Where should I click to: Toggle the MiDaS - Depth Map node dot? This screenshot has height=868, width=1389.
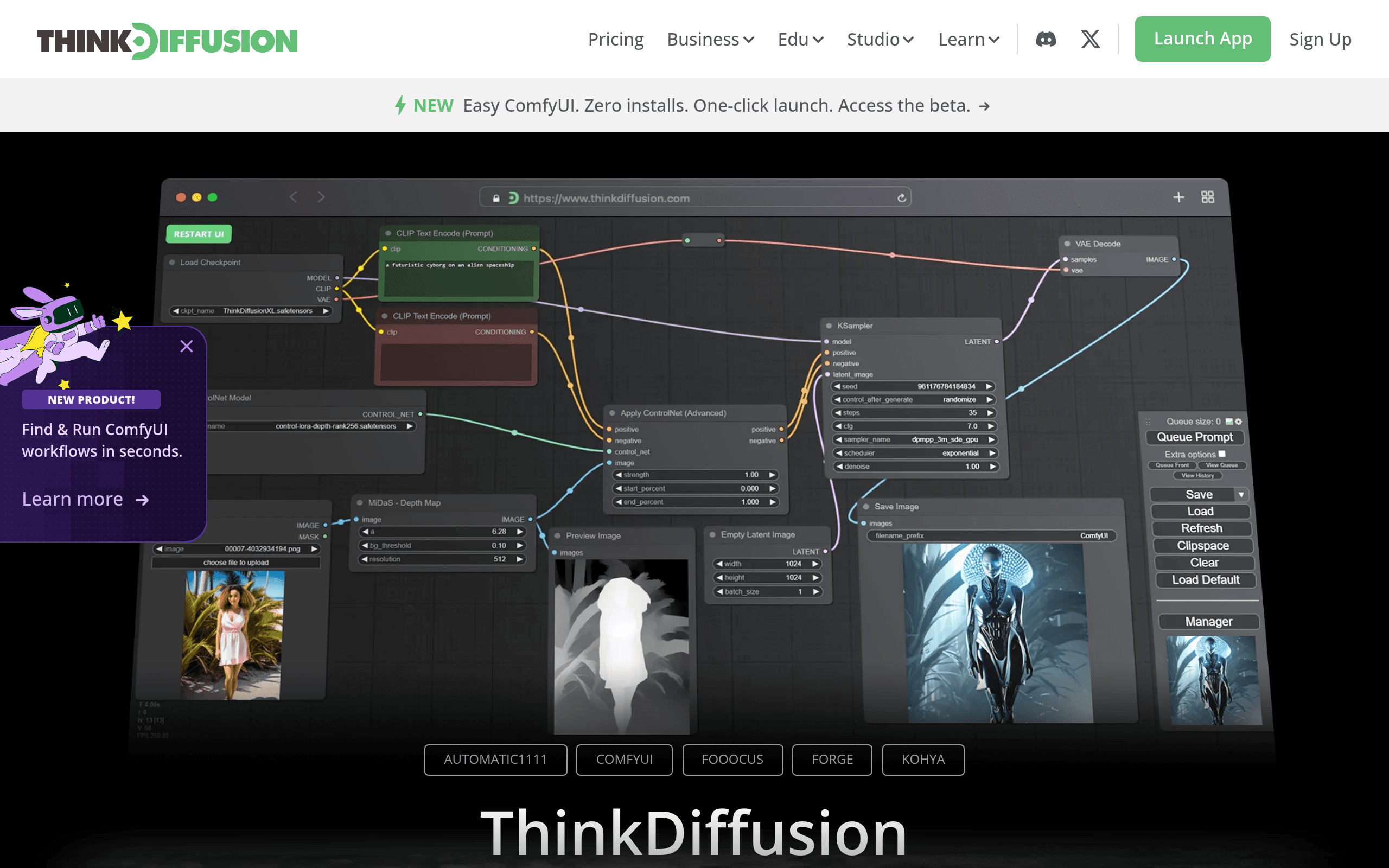click(x=360, y=502)
